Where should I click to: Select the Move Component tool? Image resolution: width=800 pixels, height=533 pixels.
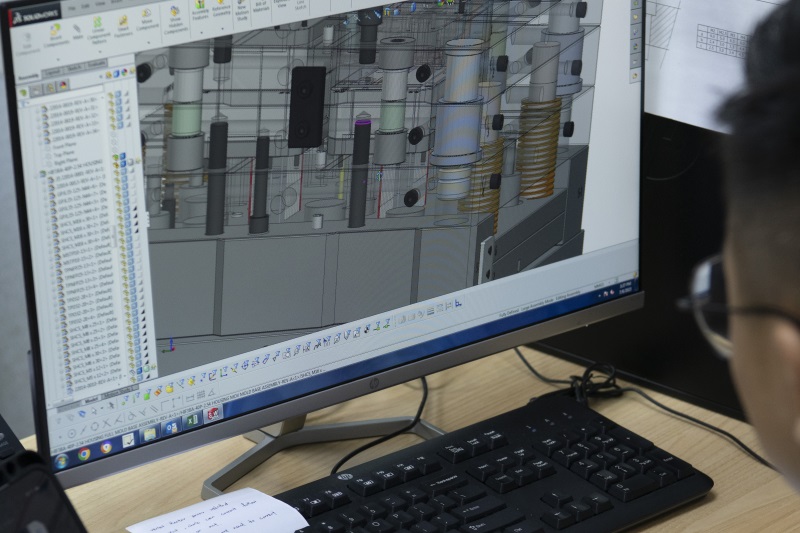pyautogui.click(x=147, y=19)
